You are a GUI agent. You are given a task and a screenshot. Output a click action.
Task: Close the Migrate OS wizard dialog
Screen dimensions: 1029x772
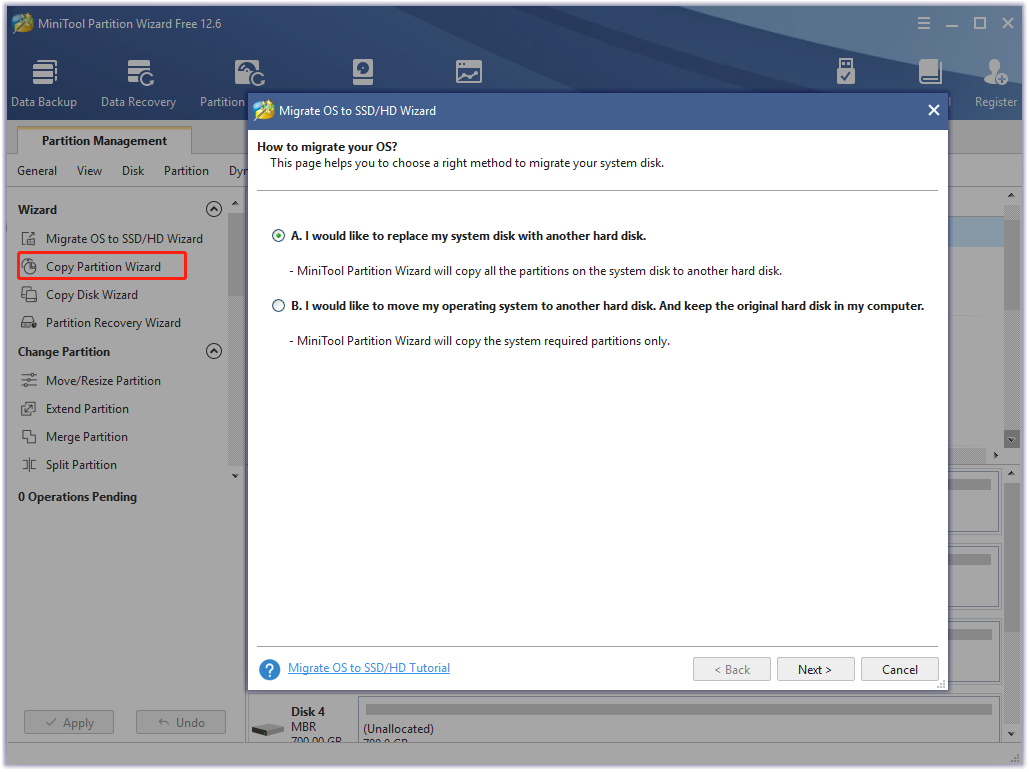(x=933, y=110)
